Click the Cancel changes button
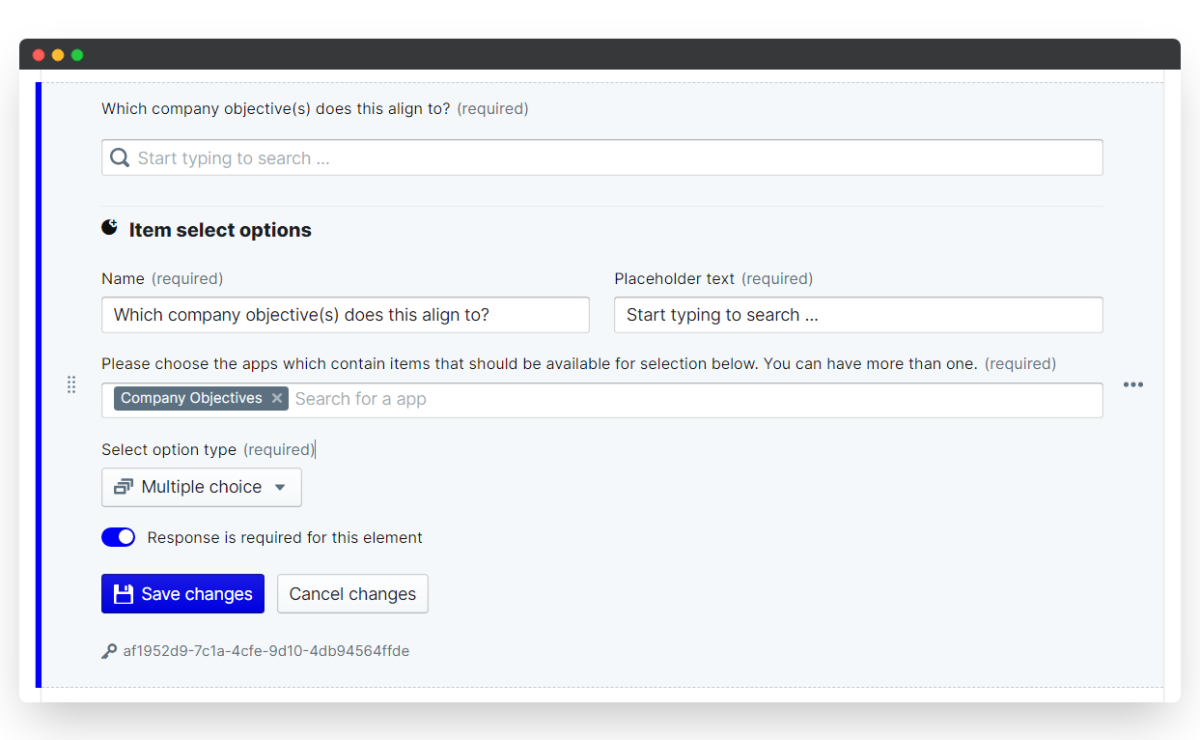 [x=352, y=594]
